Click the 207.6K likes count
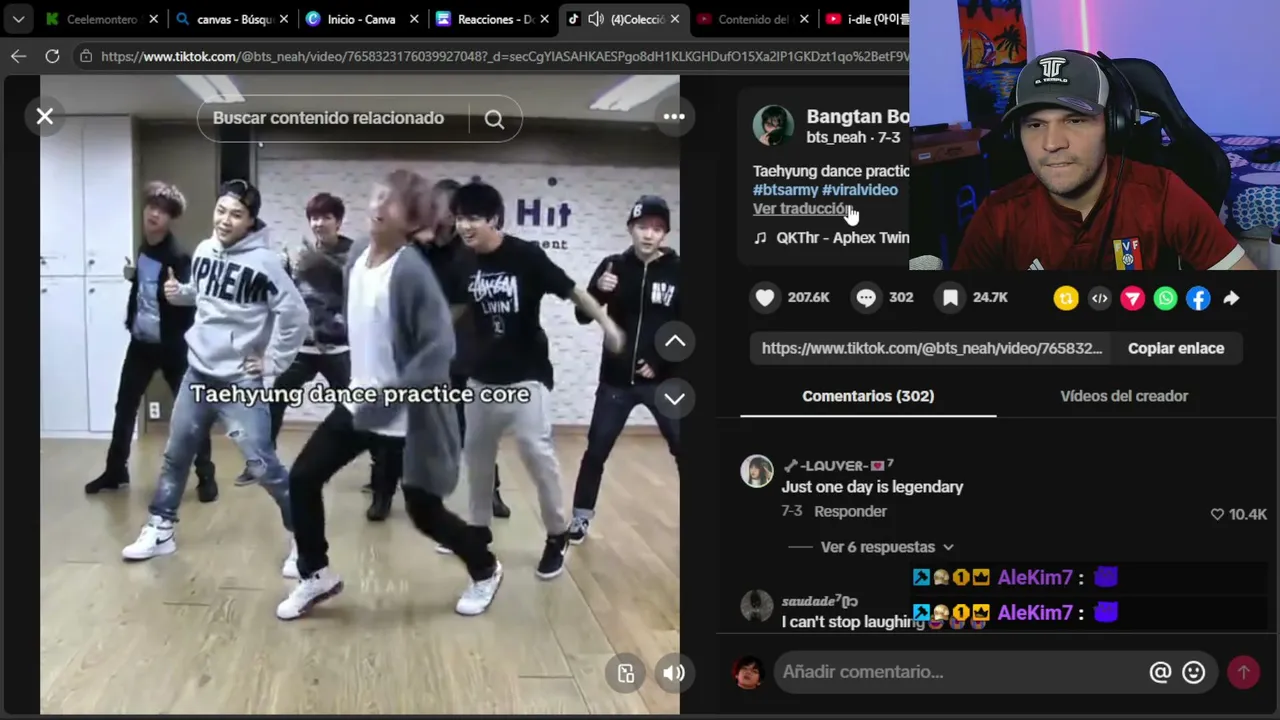 tap(808, 298)
